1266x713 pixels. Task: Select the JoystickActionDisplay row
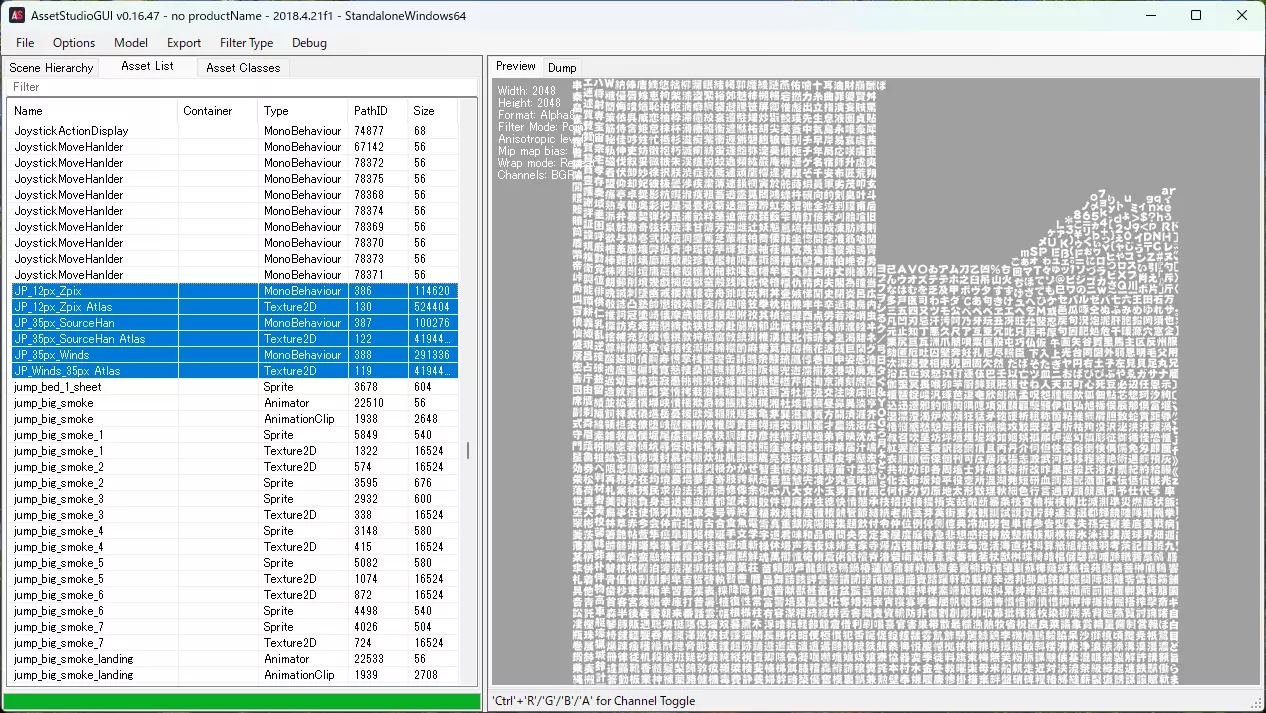(x=234, y=131)
